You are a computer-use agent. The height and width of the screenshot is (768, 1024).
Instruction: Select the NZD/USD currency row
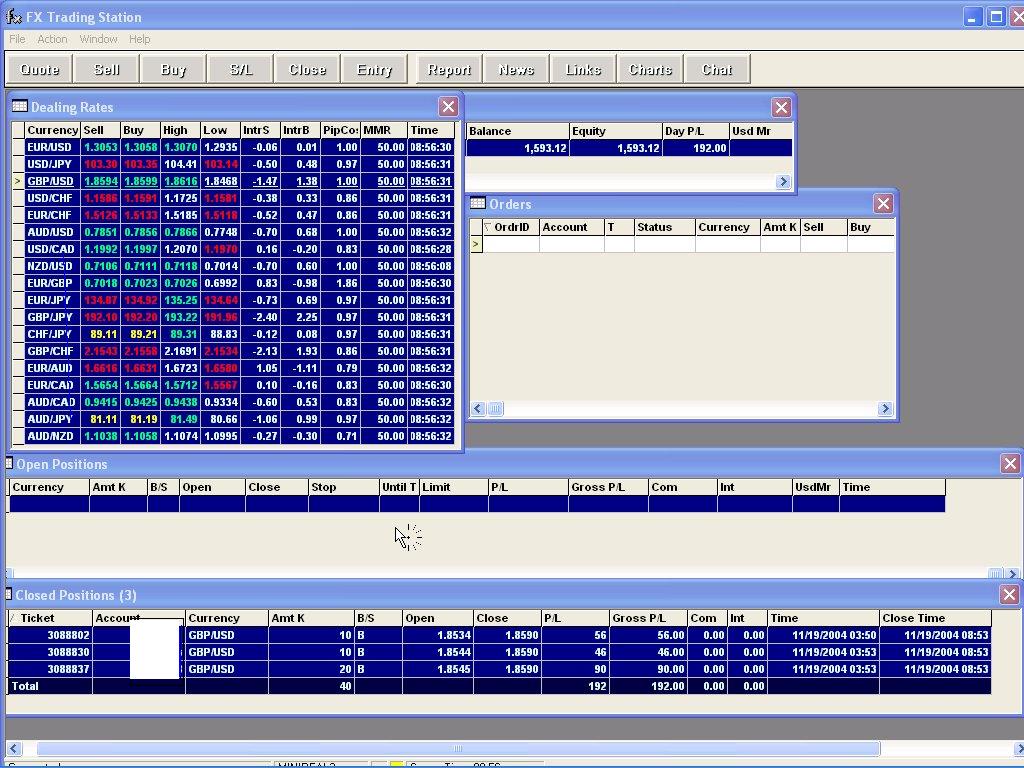pos(239,266)
